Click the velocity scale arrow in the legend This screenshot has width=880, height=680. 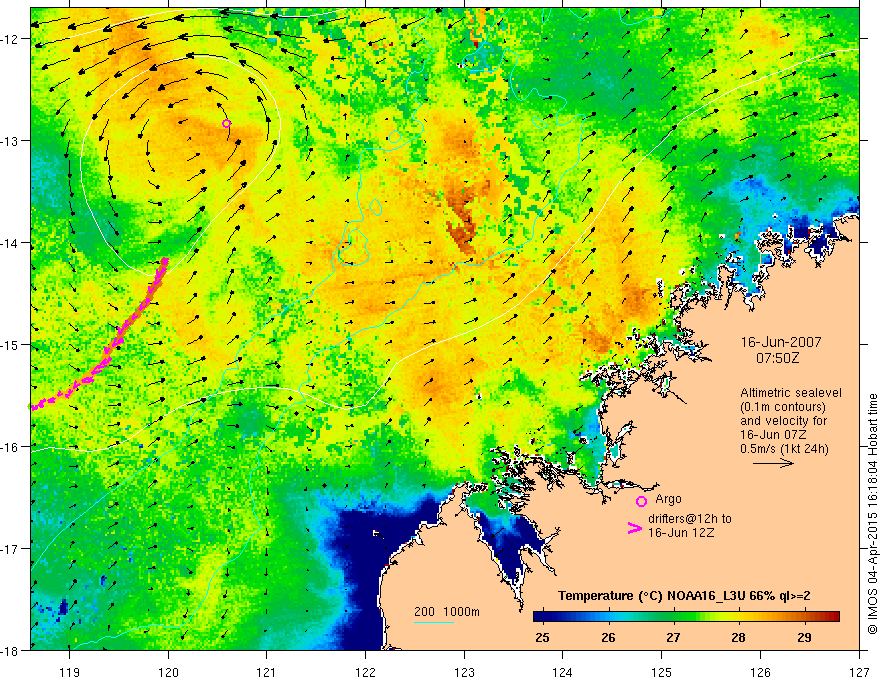tap(773, 463)
